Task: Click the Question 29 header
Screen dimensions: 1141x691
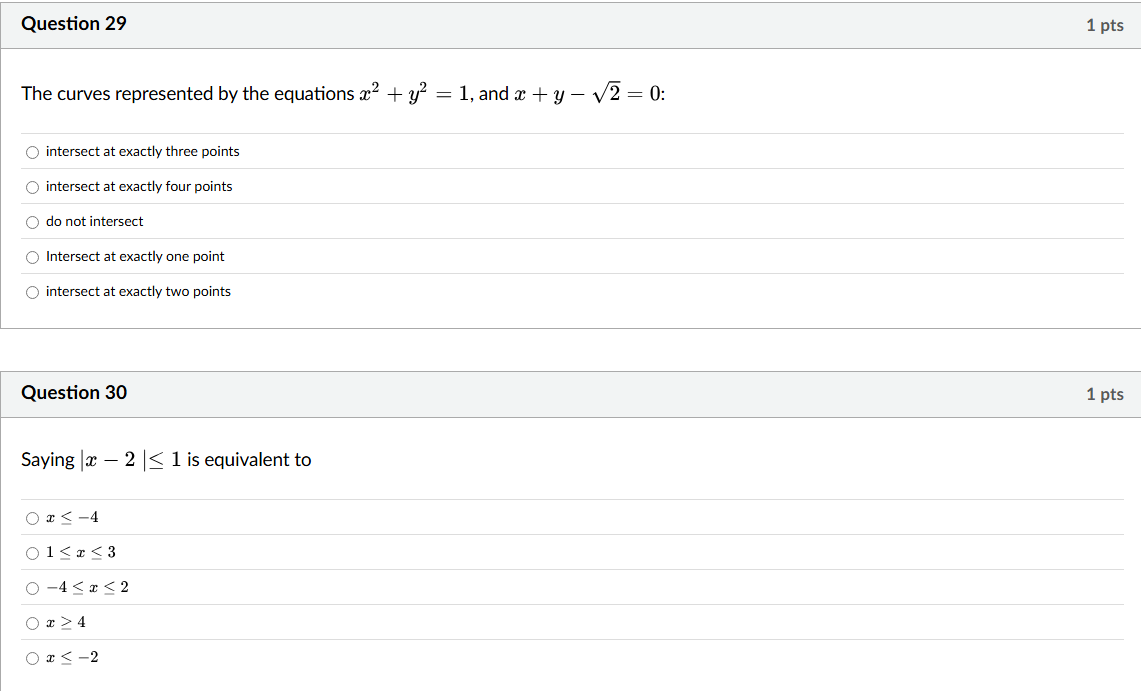Action: [74, 23]
